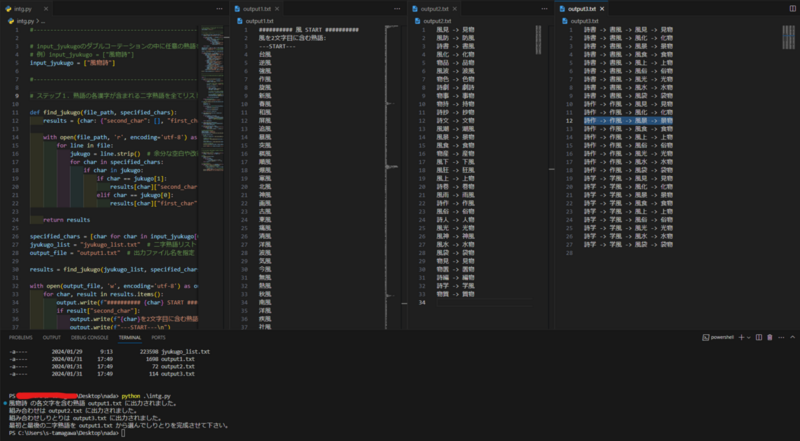
Task: Click 'output3.txt' row in the terminal file listing
Action: point(102,374)
